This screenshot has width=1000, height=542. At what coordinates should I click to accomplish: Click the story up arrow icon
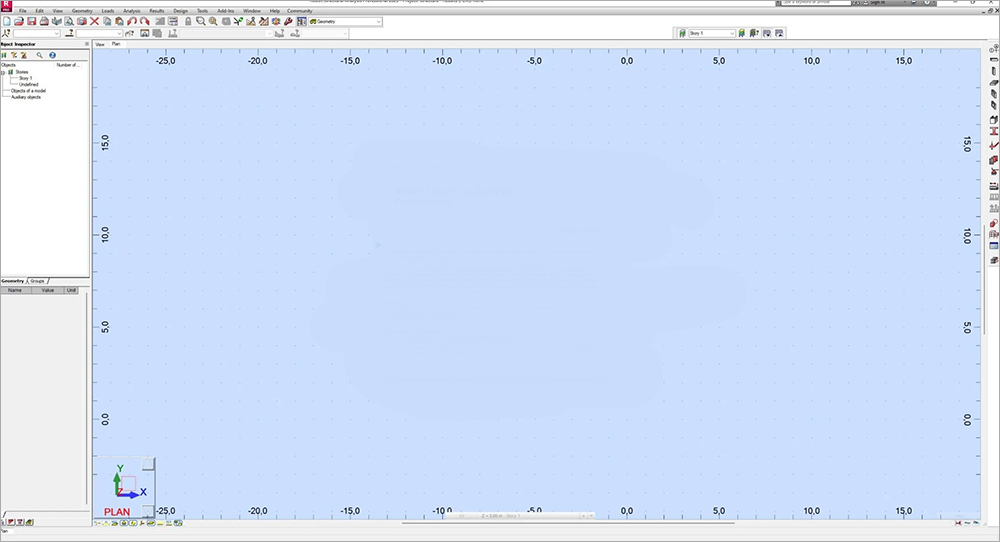point(779,33)
